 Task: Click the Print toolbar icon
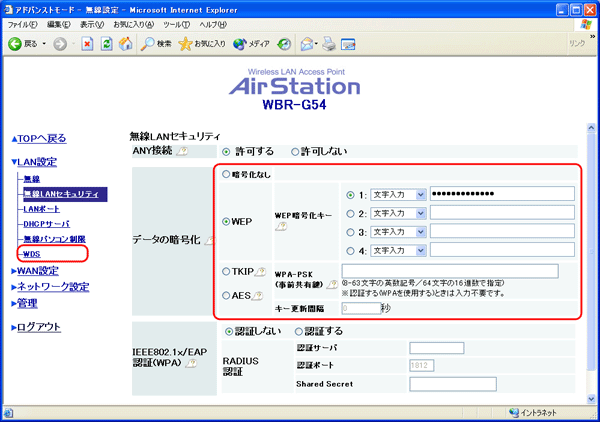[329, 44]
